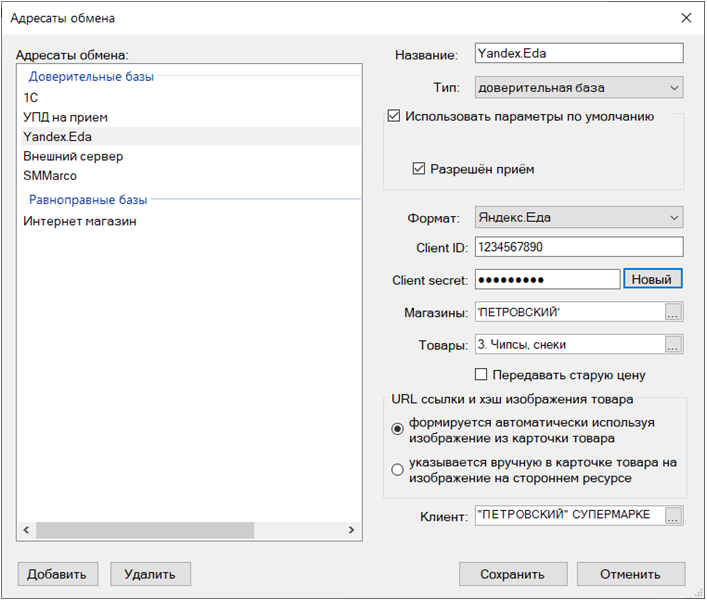The height and width of the screenshot is (601, 707).
Task: Toggle the Разрешён приём checkbox
Action: [x=419, y=169]
